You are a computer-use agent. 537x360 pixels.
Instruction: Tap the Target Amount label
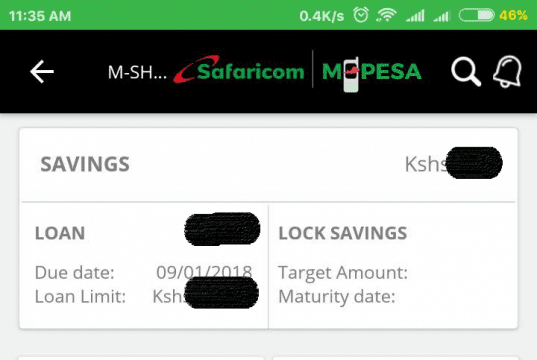tap(343, 273)
